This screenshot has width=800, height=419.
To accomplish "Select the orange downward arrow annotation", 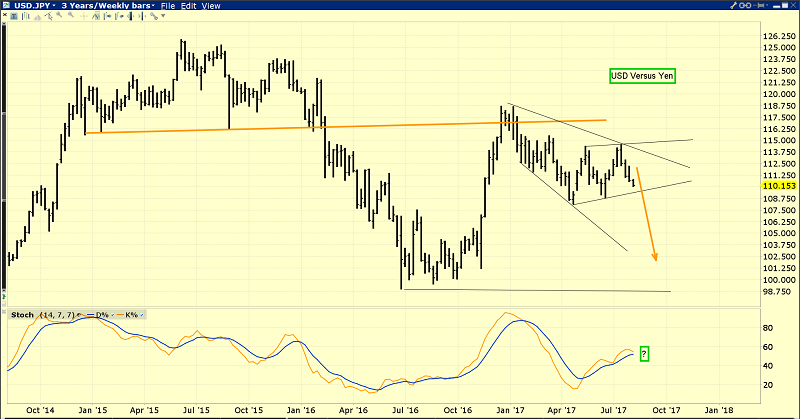I will click(648, 215).
